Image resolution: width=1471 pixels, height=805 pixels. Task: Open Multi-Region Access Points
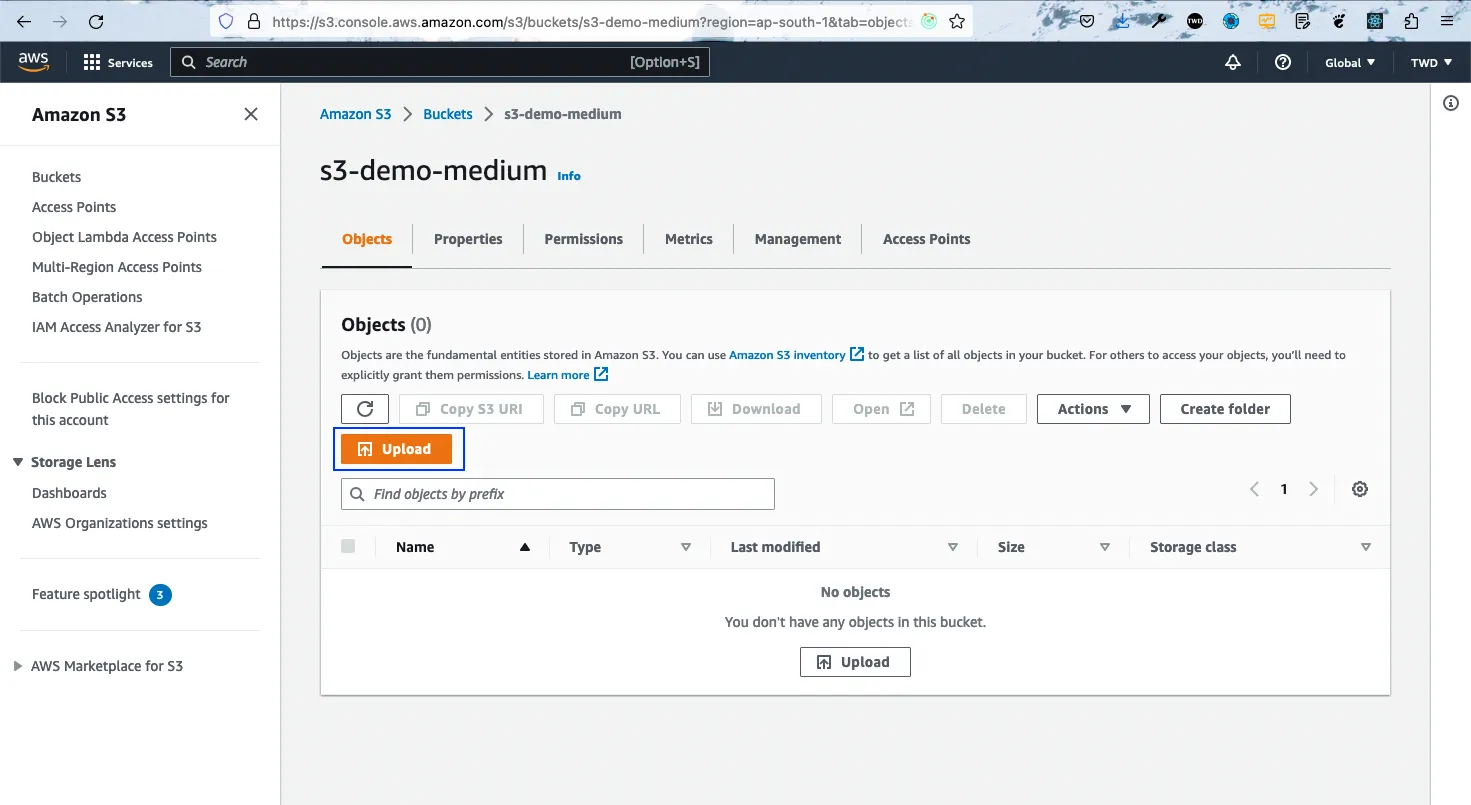coord(117,267)
